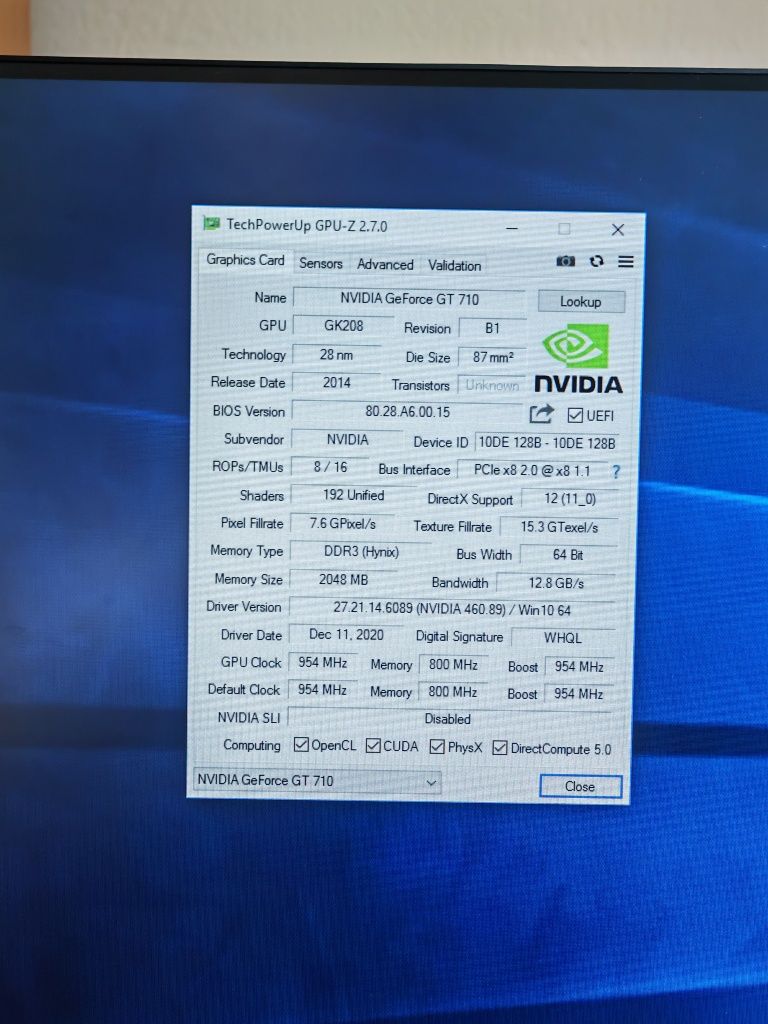Screen dimensions: 768x1024
Task: Click the GPU Clock row Boost 954 MHz
Action: (x=579, y=667)
